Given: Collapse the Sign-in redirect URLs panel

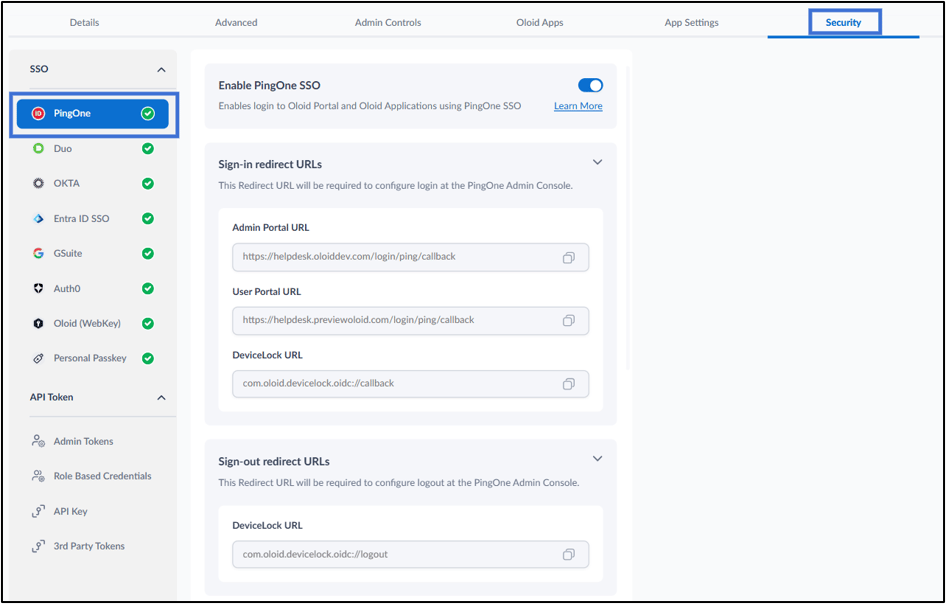Looking at the screenshot, I should point(597,162).
